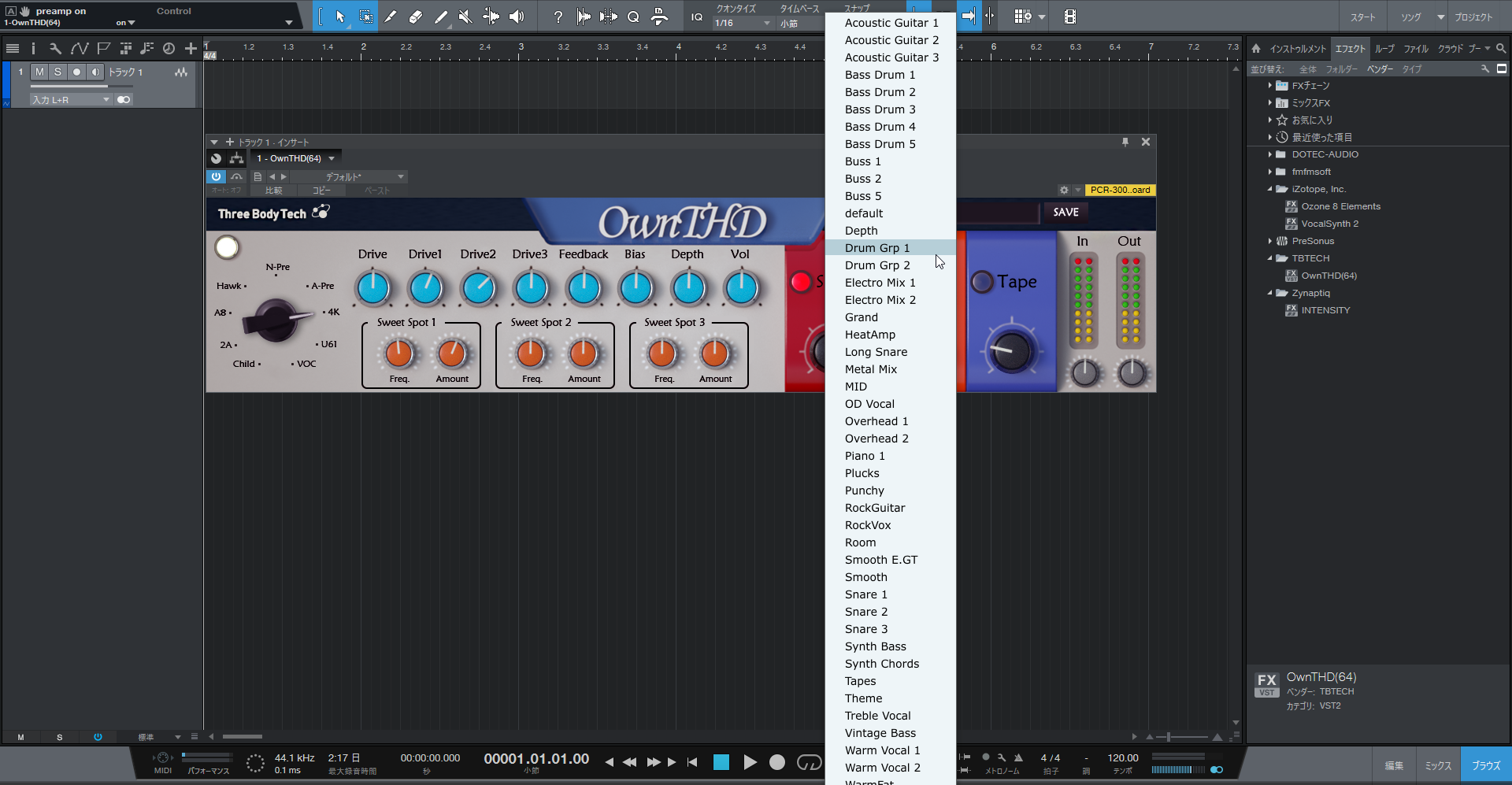The image size is (1512, 785).
Task: Open the video player film icon
Action: coord(1070,17)
